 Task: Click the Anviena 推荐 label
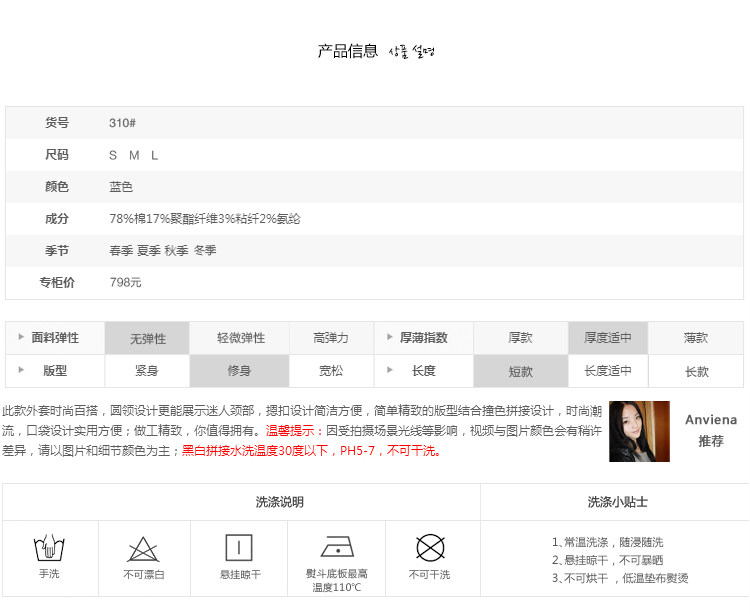[711, 430]
